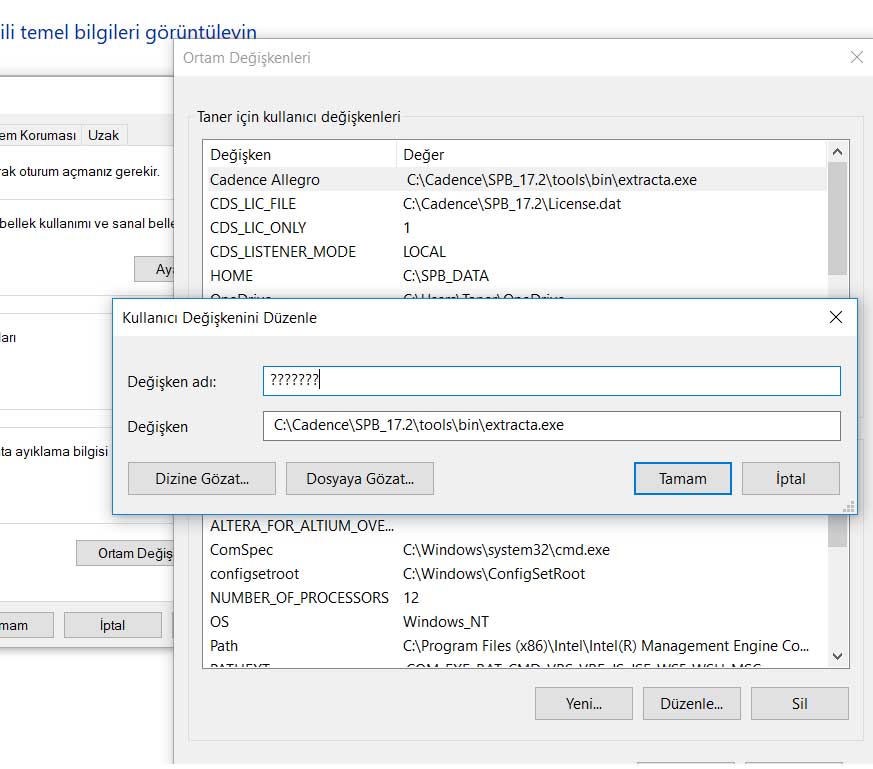Screen dimensions: 873x769
Task: Switch to the Uzak tab
Action: 103,135
